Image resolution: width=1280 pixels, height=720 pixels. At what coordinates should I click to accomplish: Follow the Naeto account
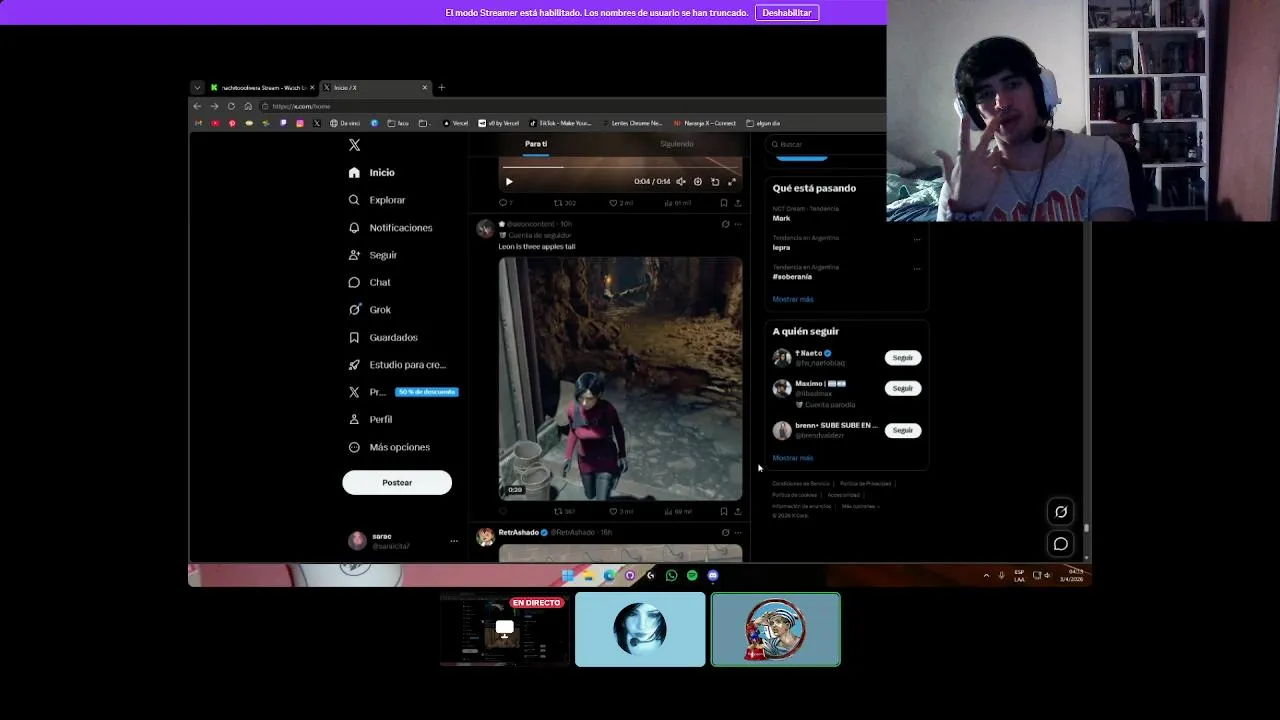click(x=903, y=358)
